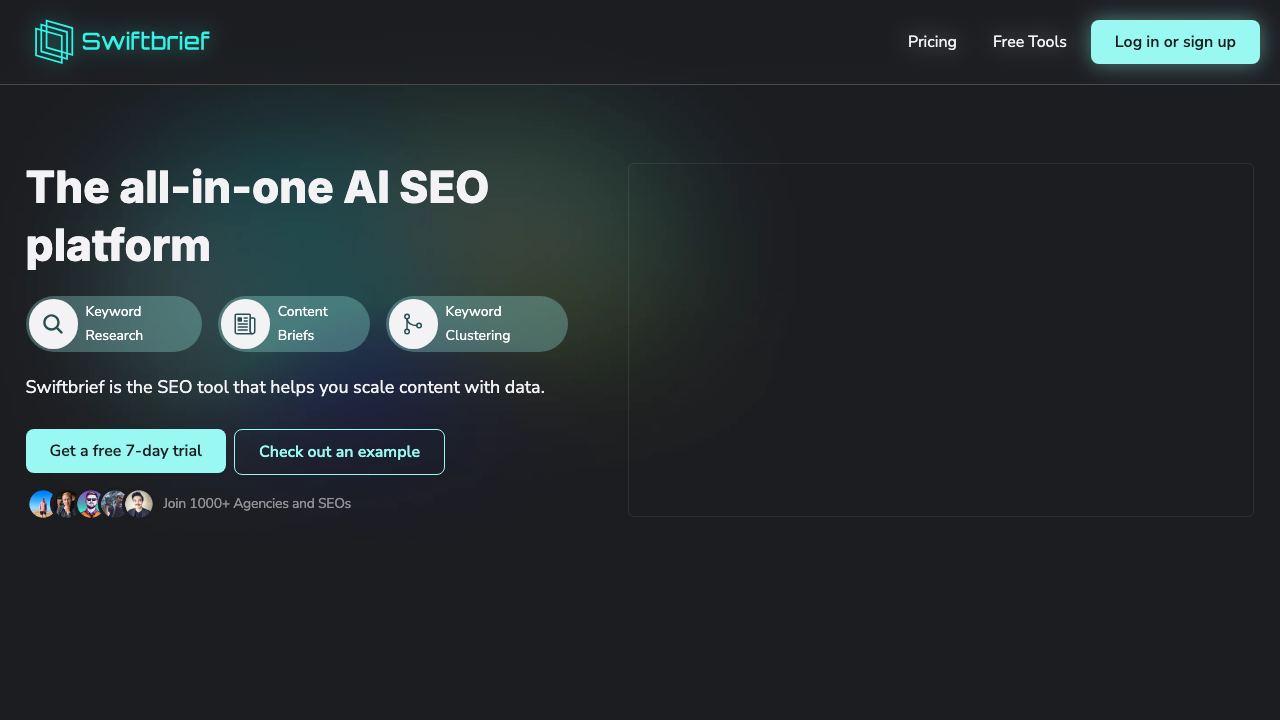Click the empty preview panel on the right
This screenshot has height=720, width=1280.
point(941,340)
